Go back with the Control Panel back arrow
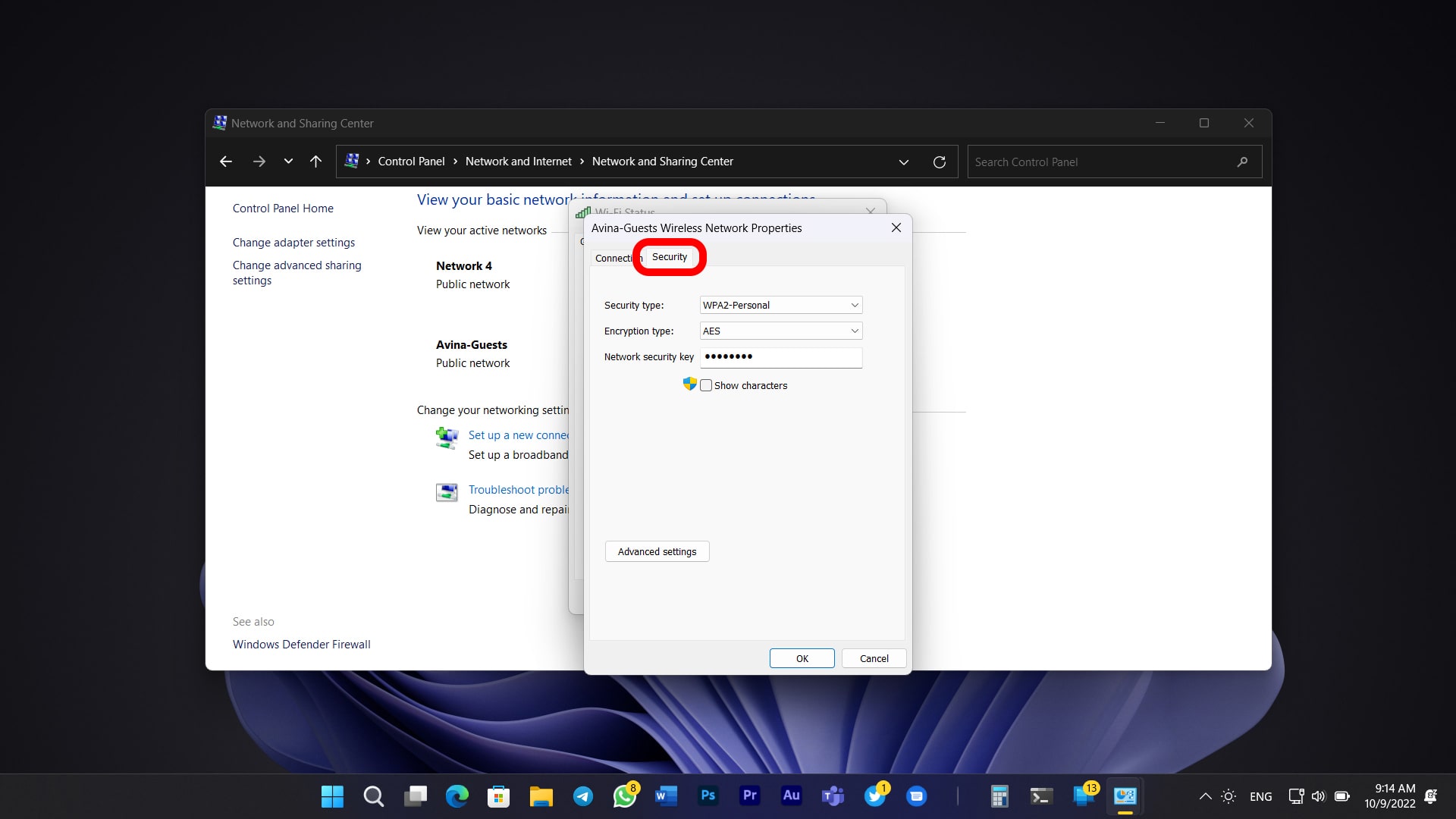 coord(225,162)
